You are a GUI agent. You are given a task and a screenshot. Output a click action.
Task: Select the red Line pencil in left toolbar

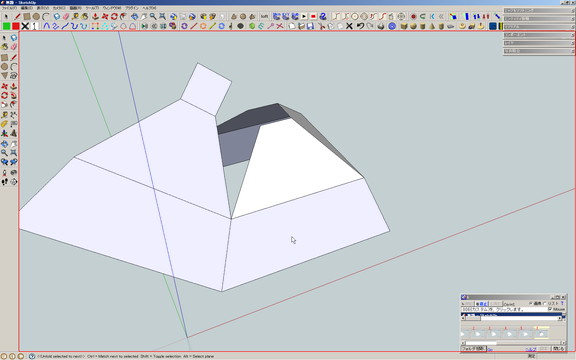coord(14,58)
